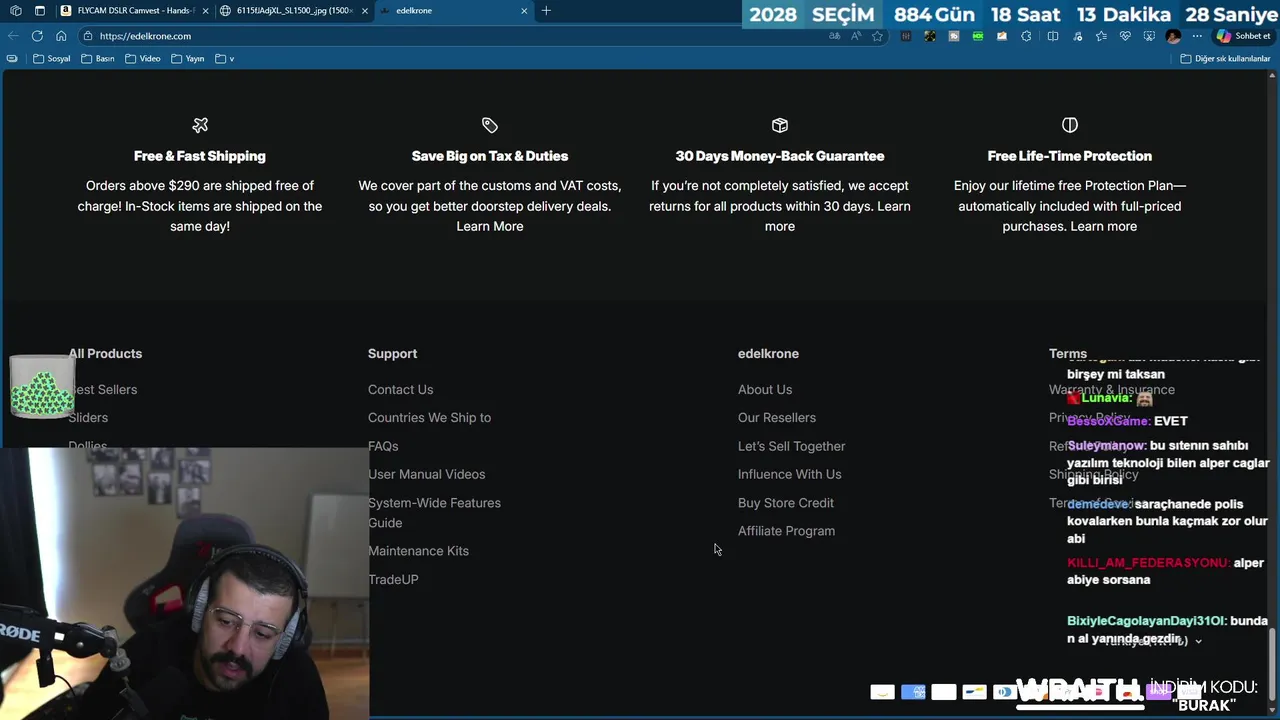Open the workspaces icon in the tab bar
The height and width of the screenshot is (720, 1280).
(15, 11)
